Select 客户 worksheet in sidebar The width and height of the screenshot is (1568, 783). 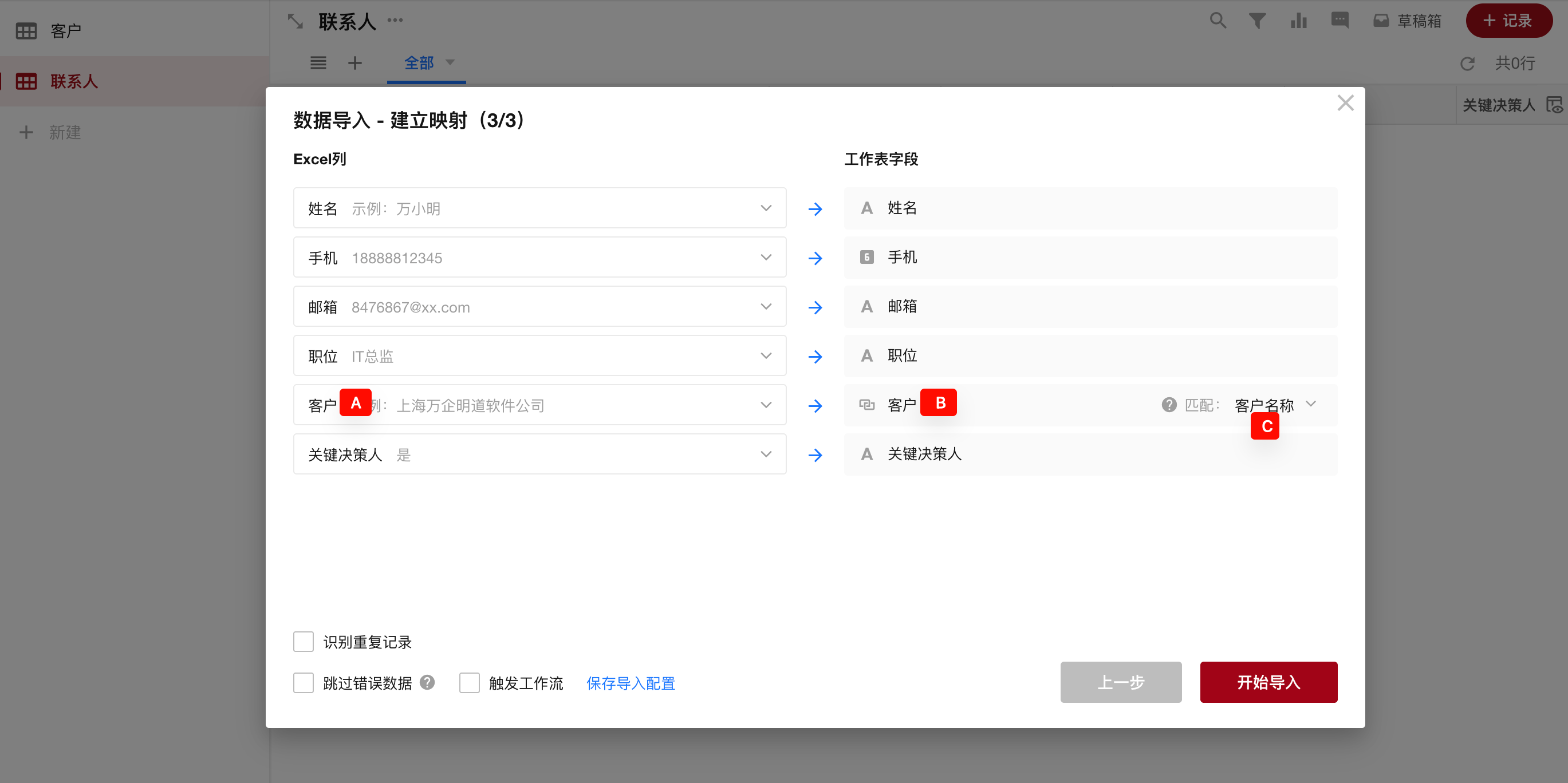click(x=66, y=30)
